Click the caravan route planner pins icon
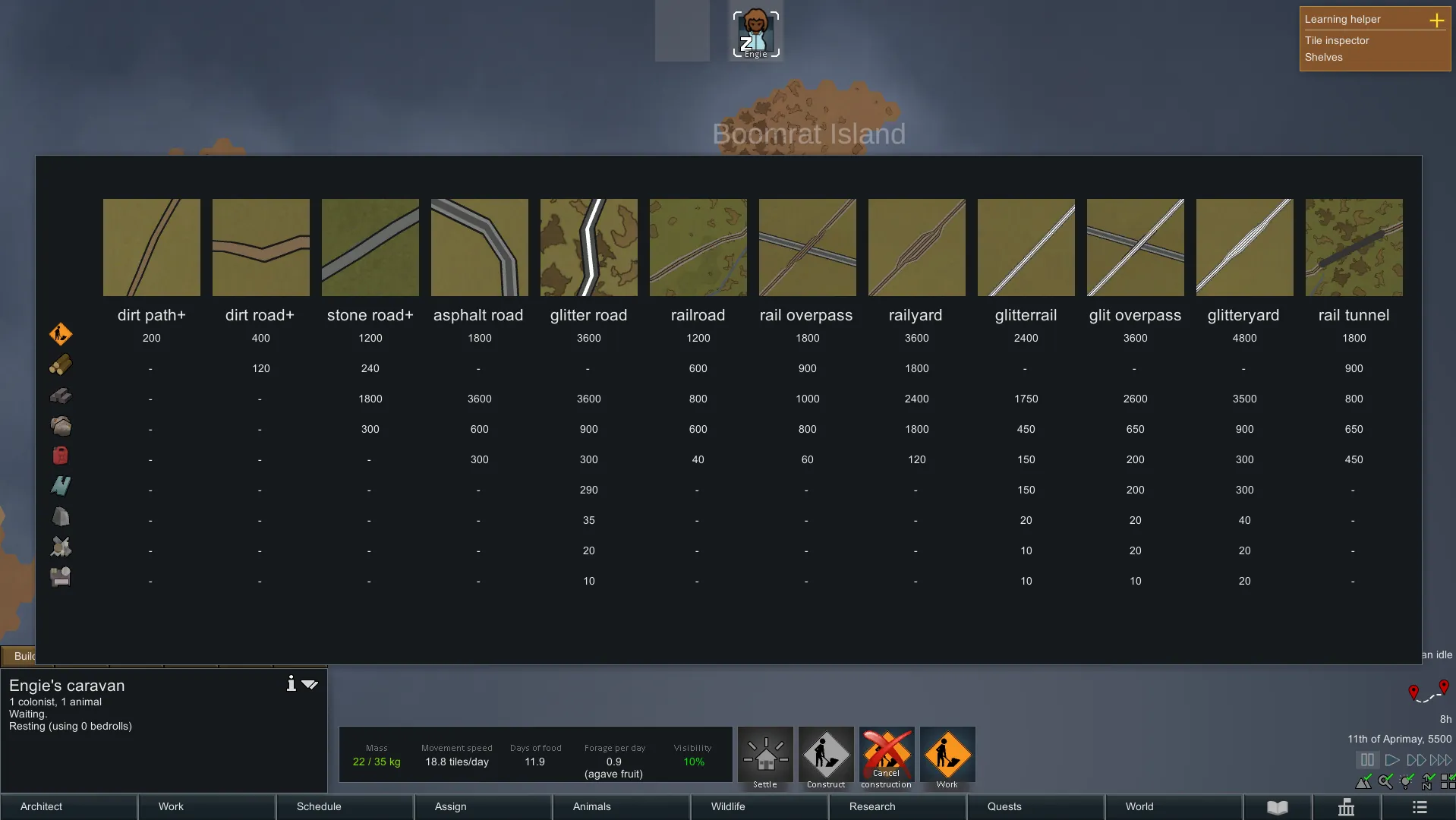Image resolution: width=1456 pixels, height=820 pixels. pos(1428,692)
